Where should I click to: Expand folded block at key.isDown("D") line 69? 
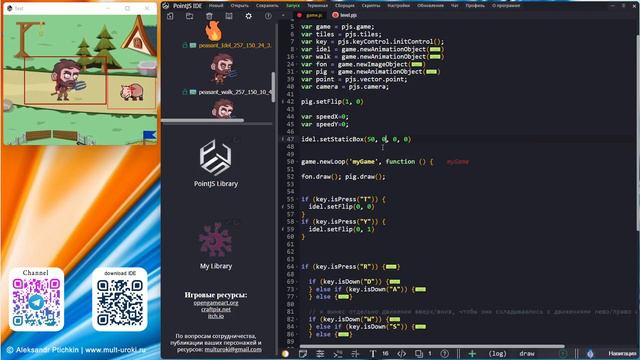(x=395, y=282)
